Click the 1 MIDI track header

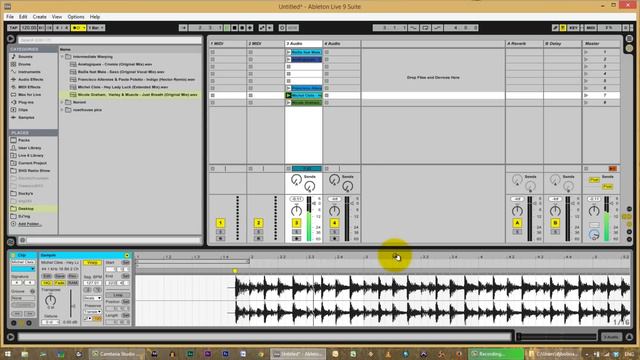click(x=227, y=43)
